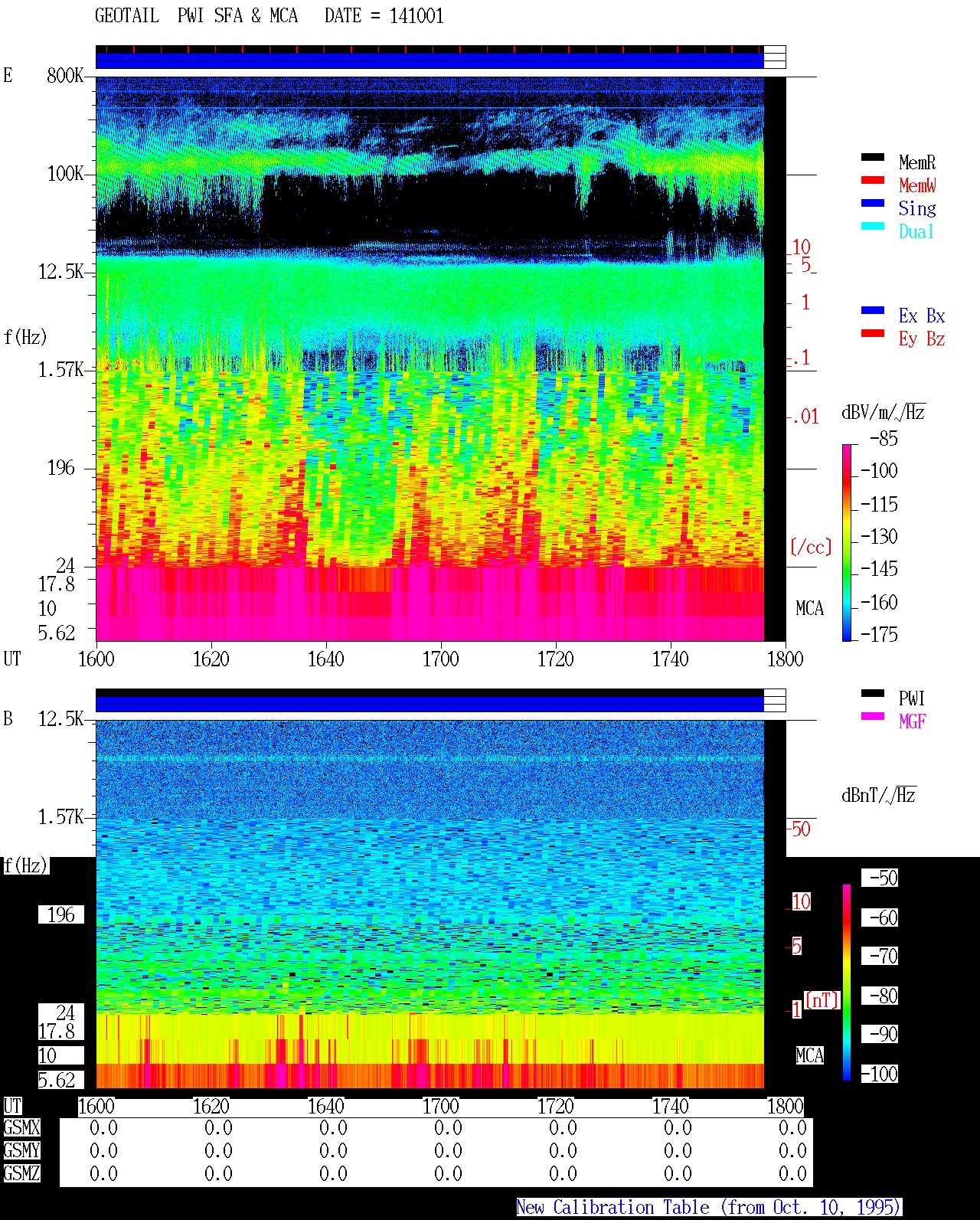Click the red Ey Bz legend swatch
The width and height of the screenshot is (980, 1220).
pyautogui.click(x=873, y=334)
